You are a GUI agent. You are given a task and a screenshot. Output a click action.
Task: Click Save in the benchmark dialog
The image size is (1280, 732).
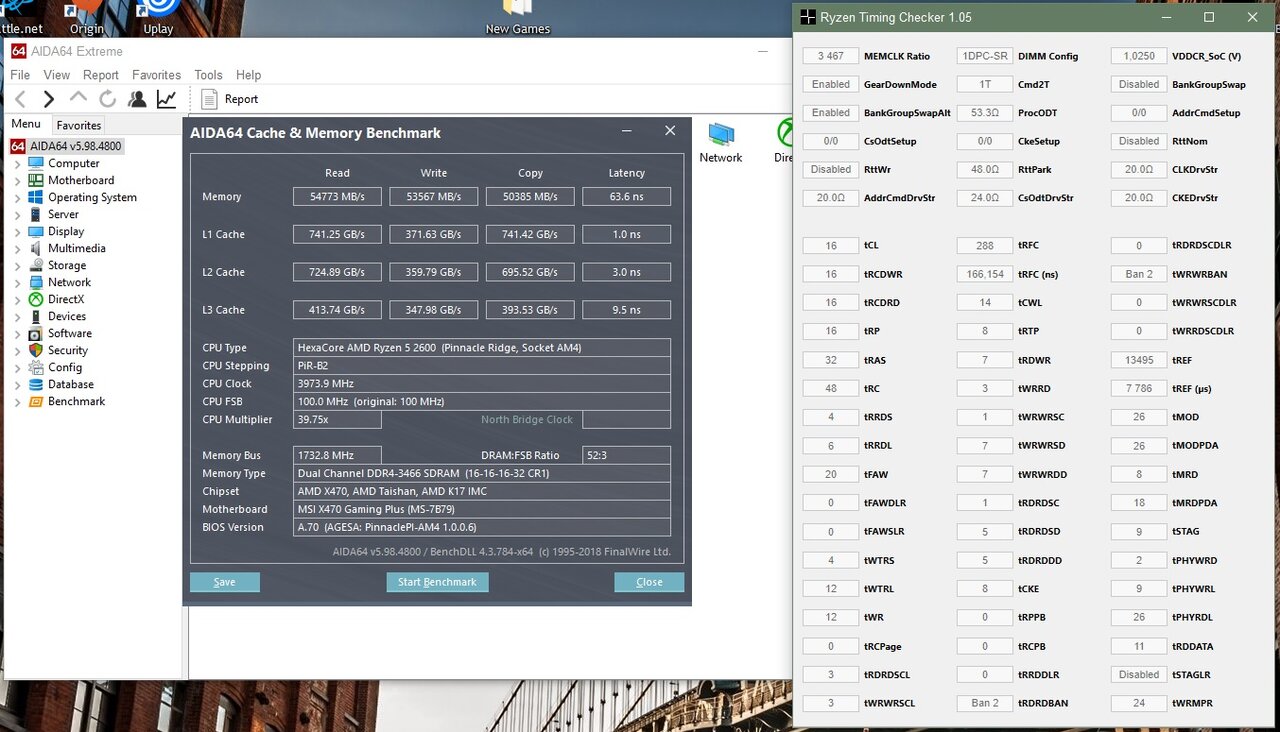[225, 582]
